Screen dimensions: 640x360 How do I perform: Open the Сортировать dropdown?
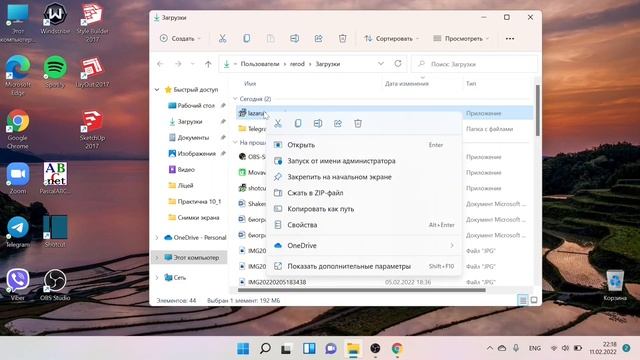coord(391,38)
